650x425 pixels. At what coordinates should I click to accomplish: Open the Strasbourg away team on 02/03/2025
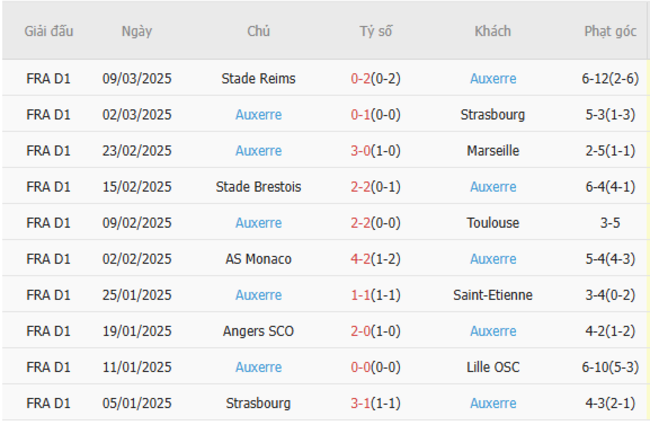[x=493, y=115]
